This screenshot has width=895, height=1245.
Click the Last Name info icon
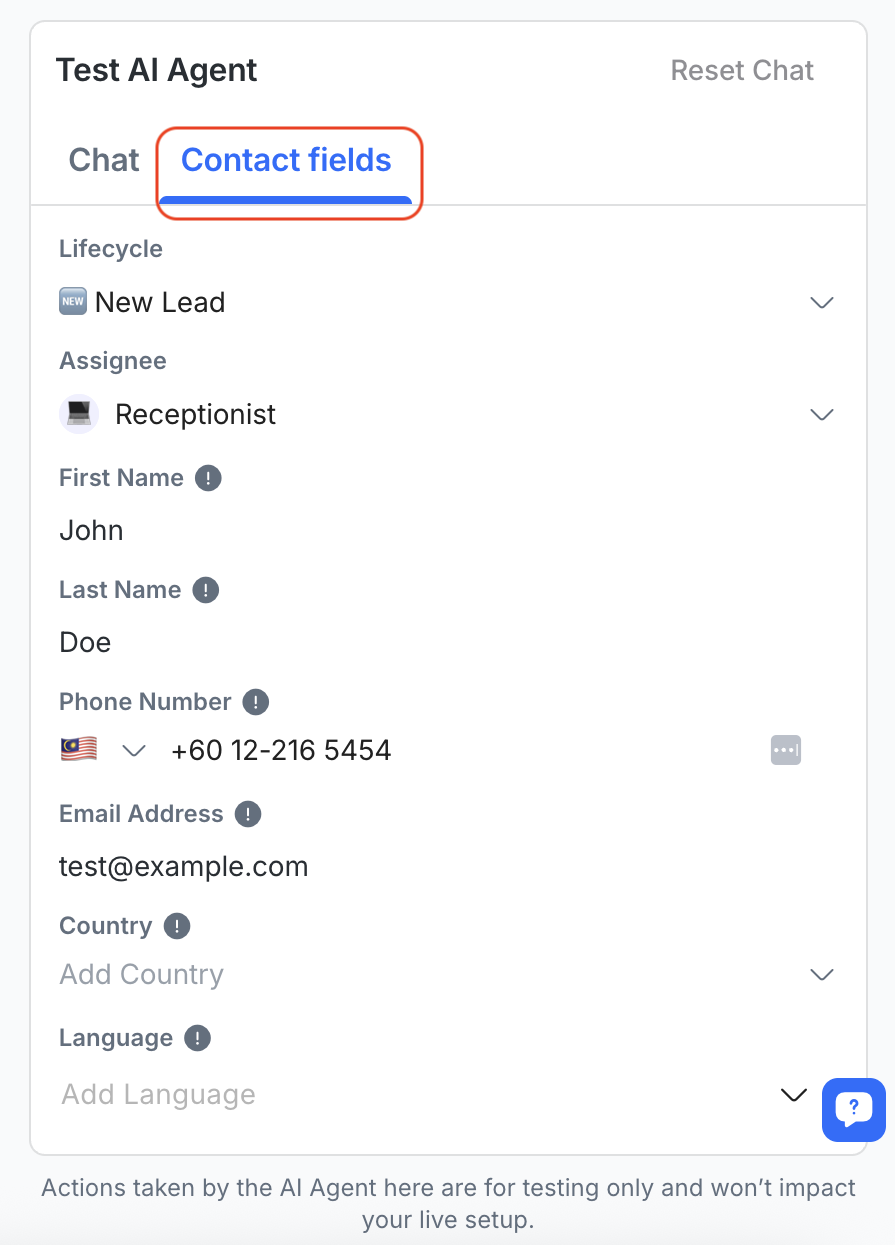[205, 590]
